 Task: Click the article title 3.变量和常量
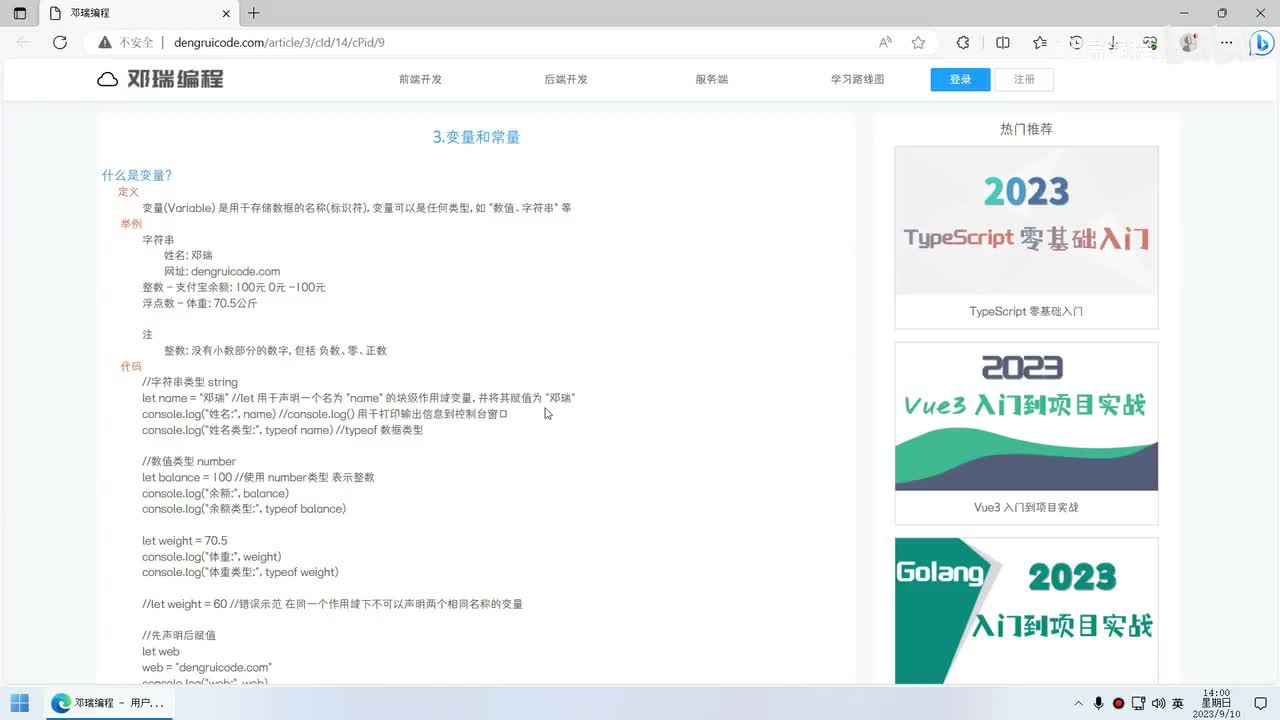476,137
